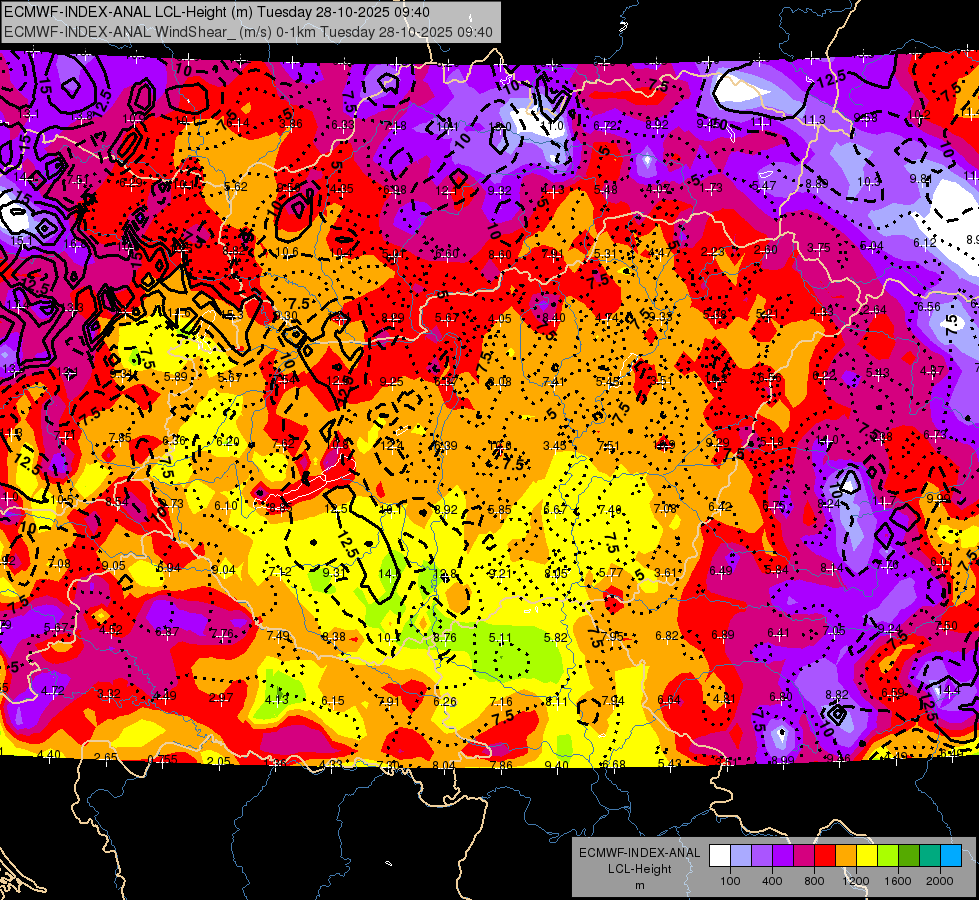Click the white legend color swatch
This screenshot has height=900, width=979.
point(720,856)
